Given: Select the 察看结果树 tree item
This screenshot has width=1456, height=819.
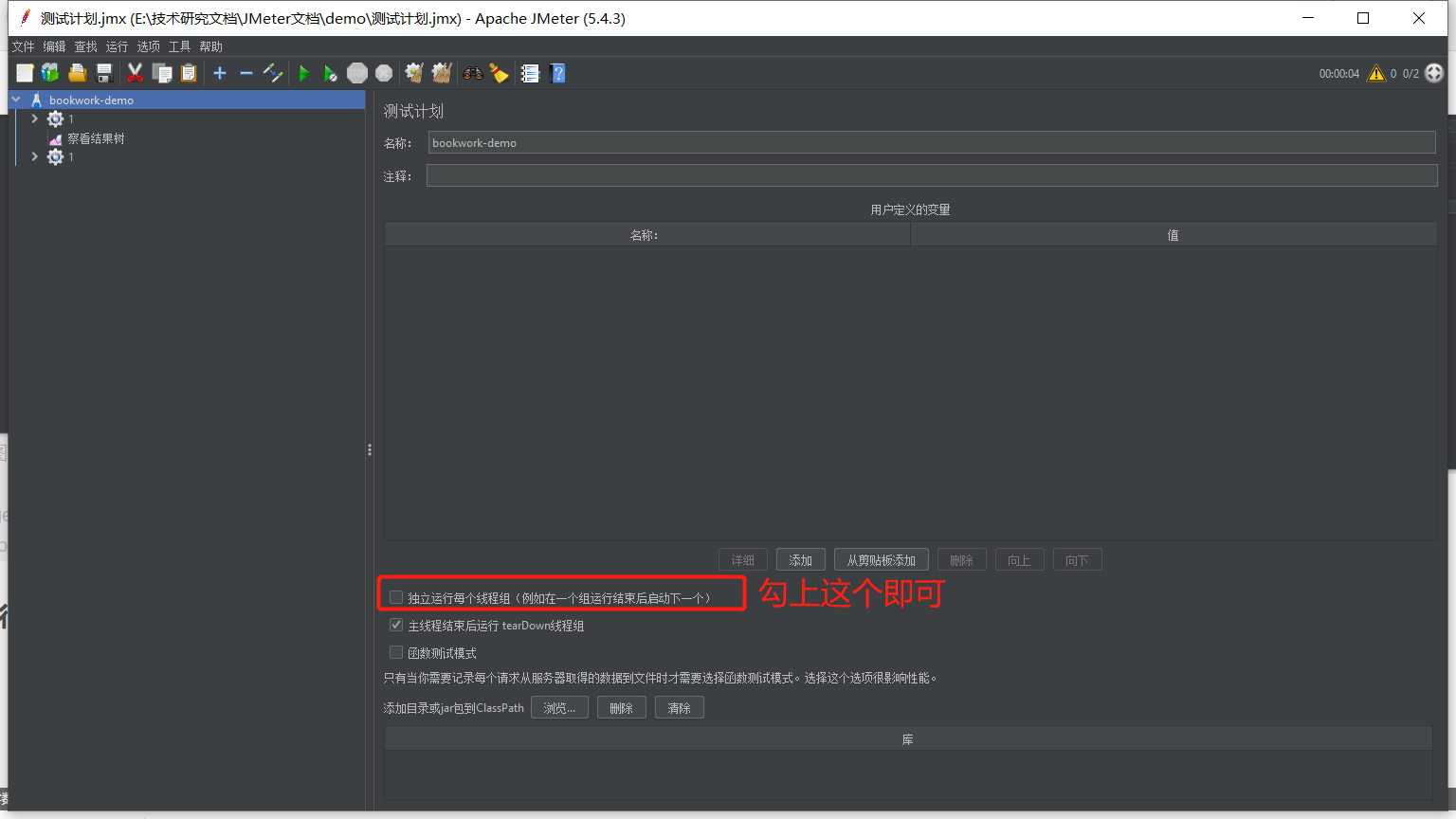Looking at the screenshot, I should point(96,138).
